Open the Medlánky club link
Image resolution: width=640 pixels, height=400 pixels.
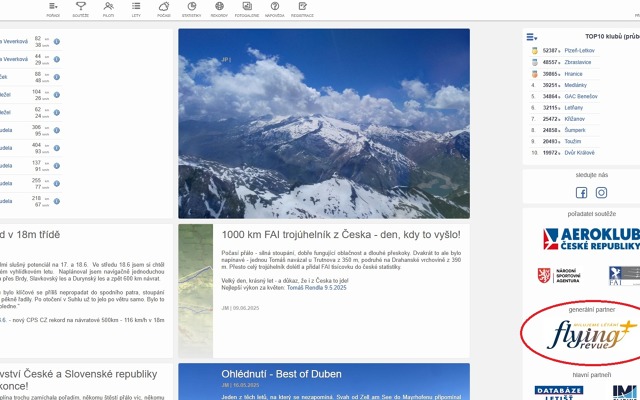click(576, 85)
